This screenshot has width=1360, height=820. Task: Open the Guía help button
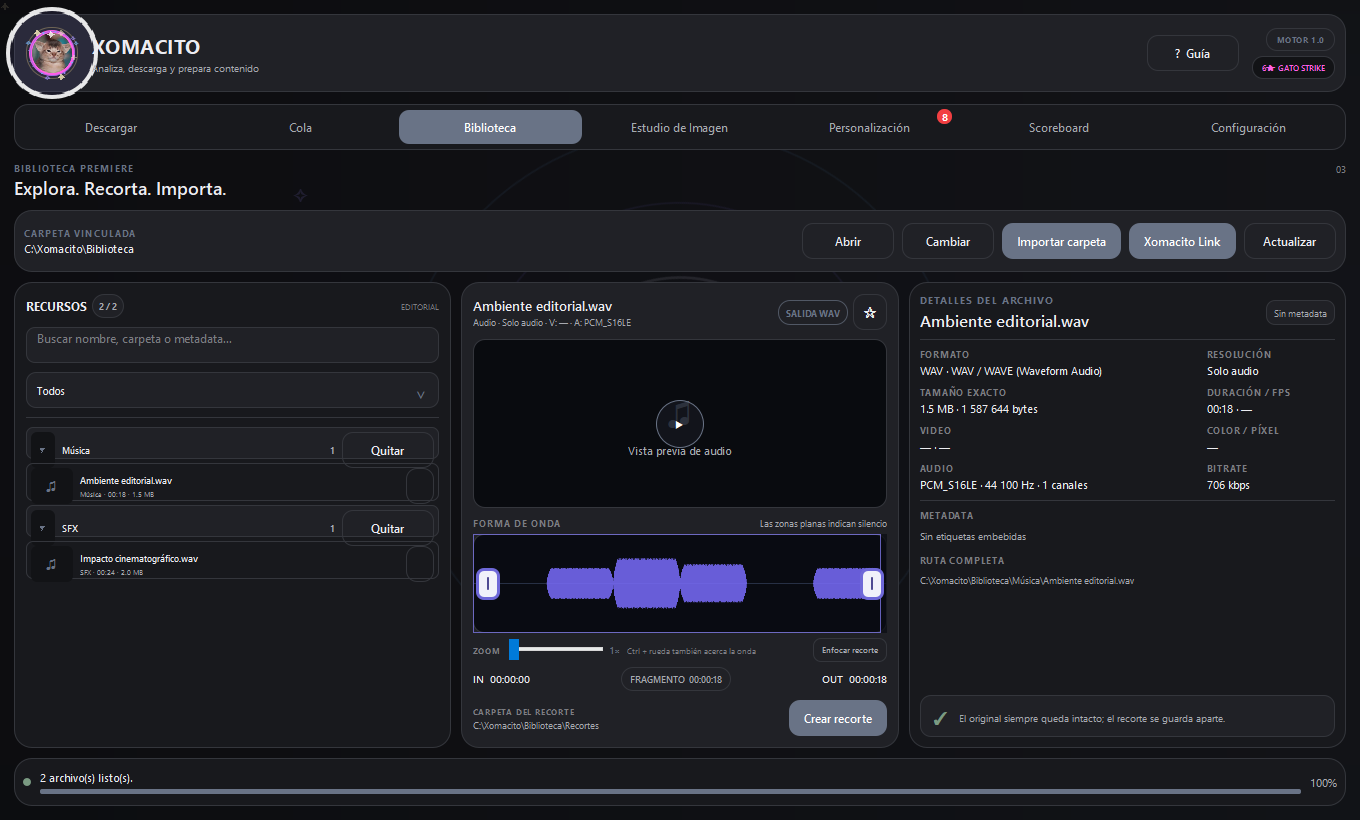pos(1193,54)
